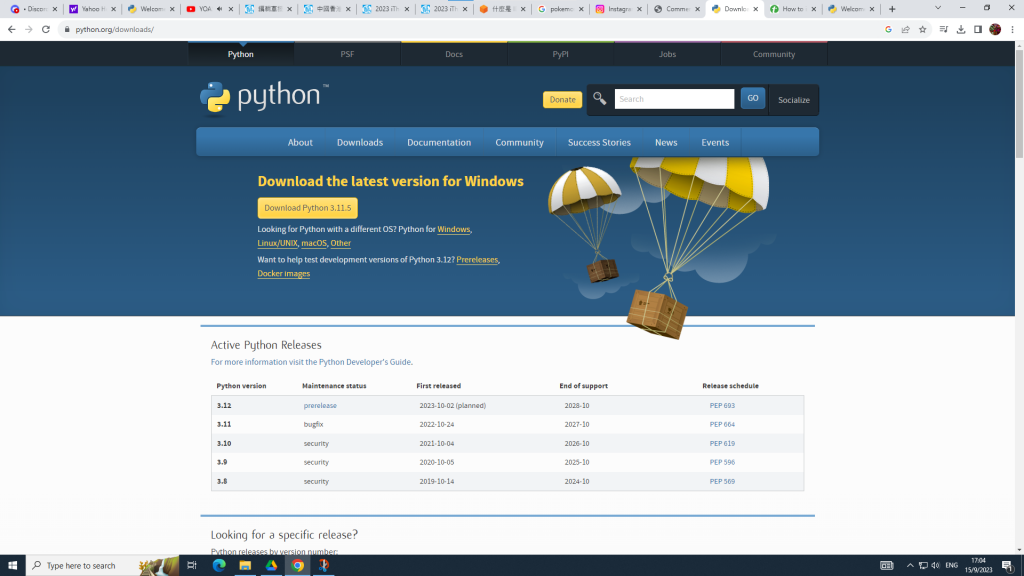Follow the macOS download link

313,243
